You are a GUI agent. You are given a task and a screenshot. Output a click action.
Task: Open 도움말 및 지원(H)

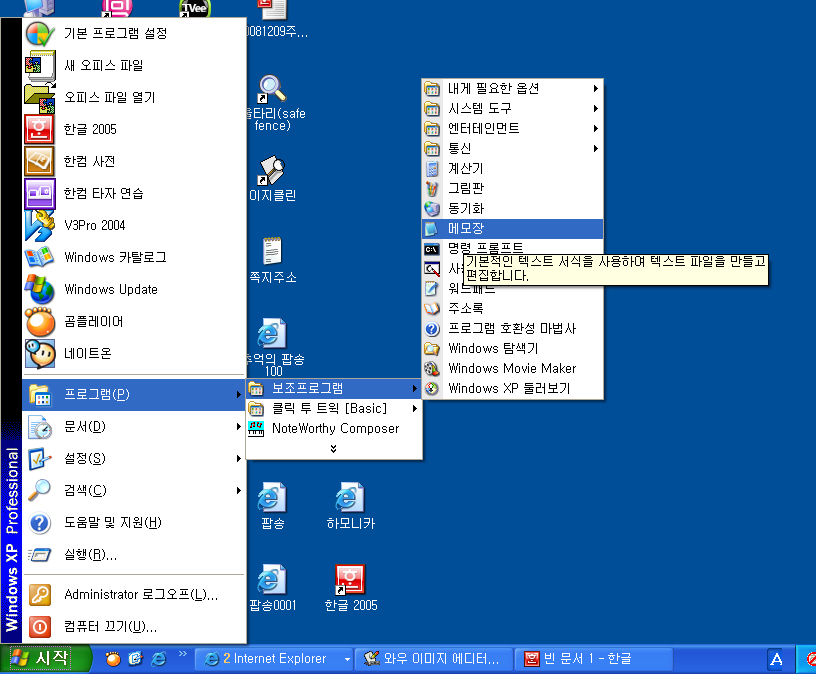coord(134,523)
